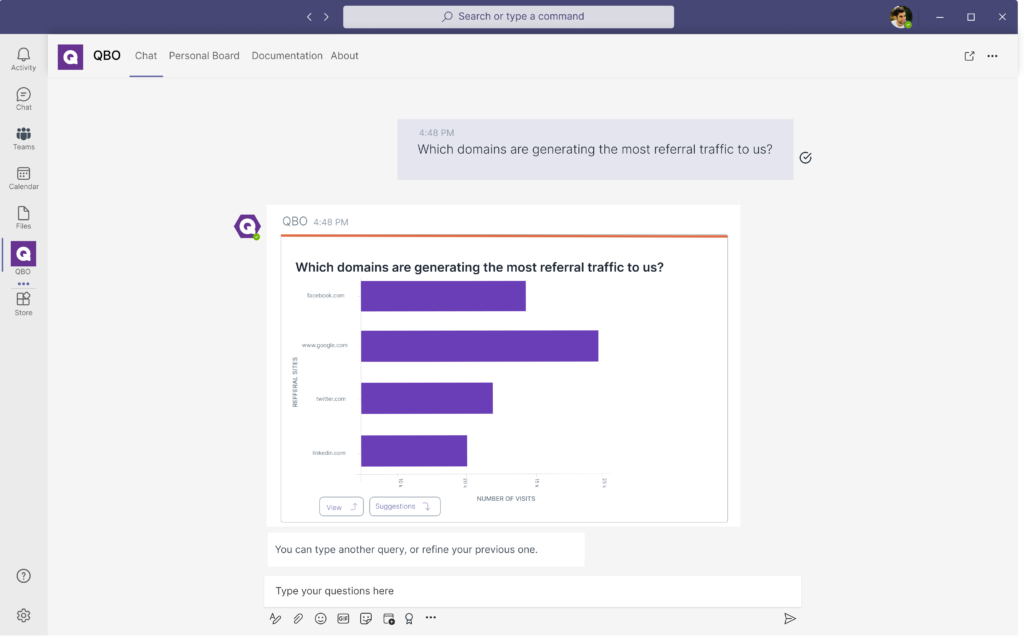Open the Activity feed in sidebar
The width and height of the screenshot is (1024, 636).
click(23, 59)
